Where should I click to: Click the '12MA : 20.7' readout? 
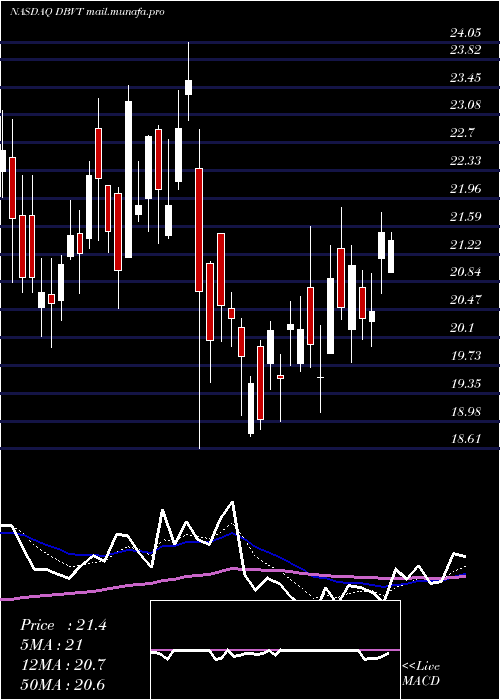(63, 665)
